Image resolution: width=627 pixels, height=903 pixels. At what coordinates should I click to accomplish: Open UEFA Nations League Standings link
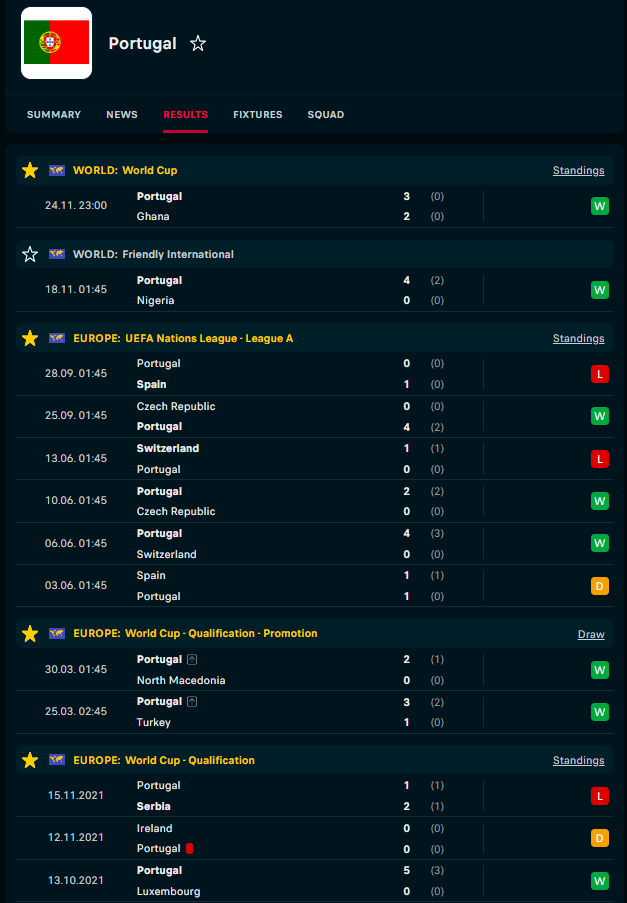(578, 338)
